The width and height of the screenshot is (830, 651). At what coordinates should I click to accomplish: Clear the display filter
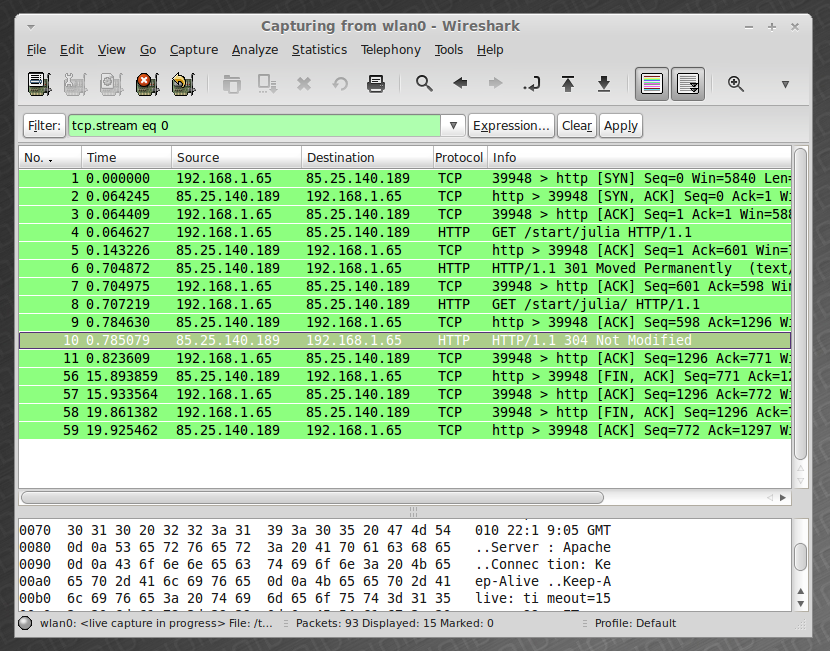[576, 125]
